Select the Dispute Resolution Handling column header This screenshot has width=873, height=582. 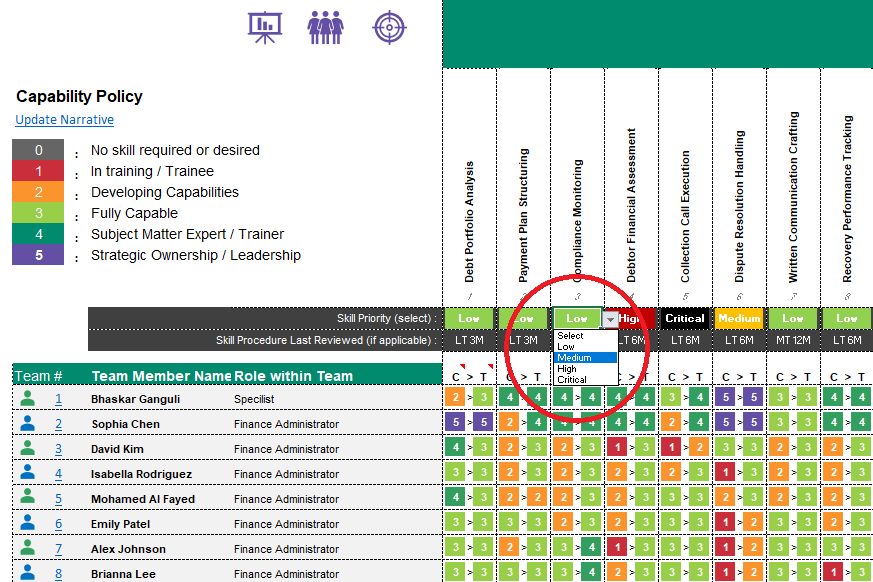(739, 206)
